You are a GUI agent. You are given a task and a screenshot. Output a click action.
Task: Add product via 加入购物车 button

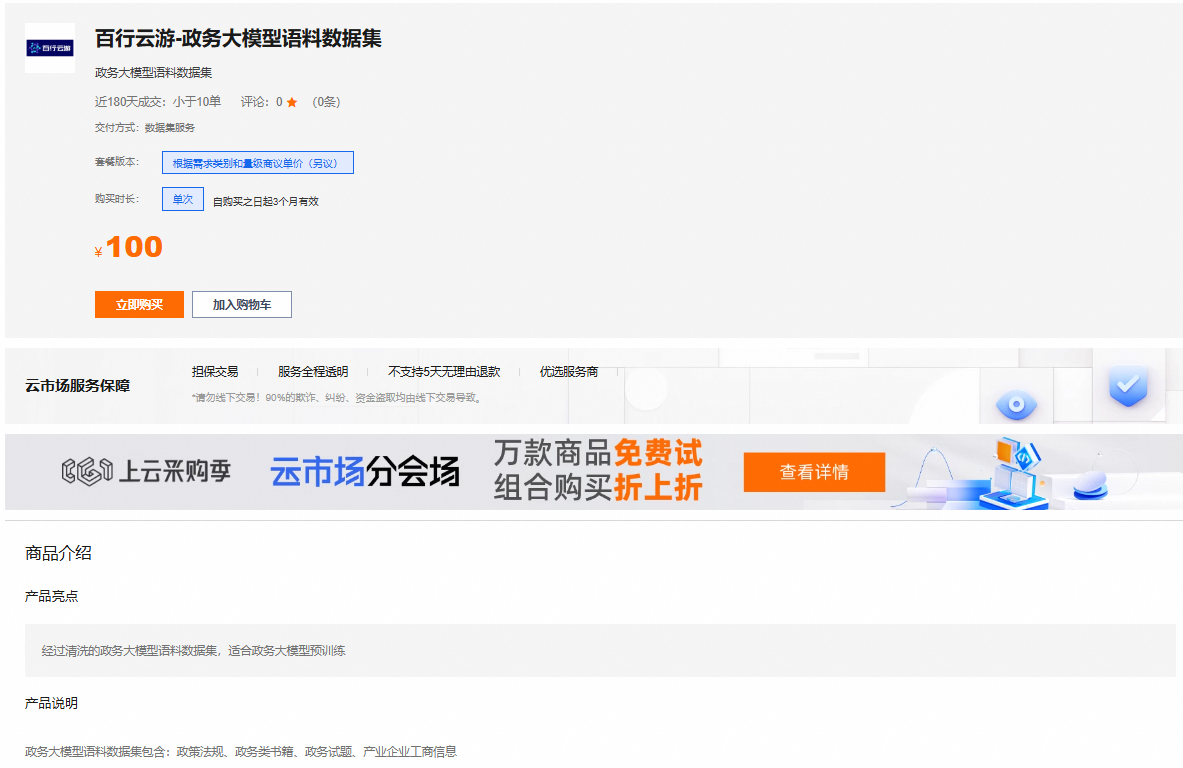click(x=241, y=304)
